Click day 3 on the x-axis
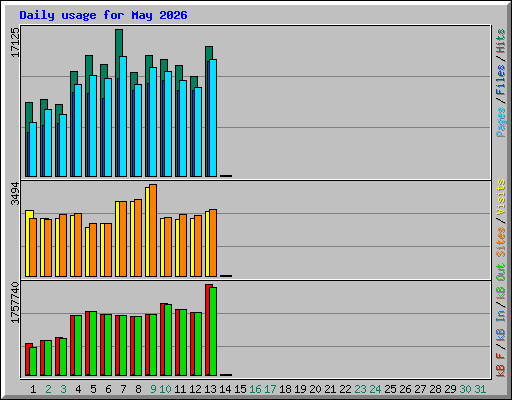 (x=63, y=389)
